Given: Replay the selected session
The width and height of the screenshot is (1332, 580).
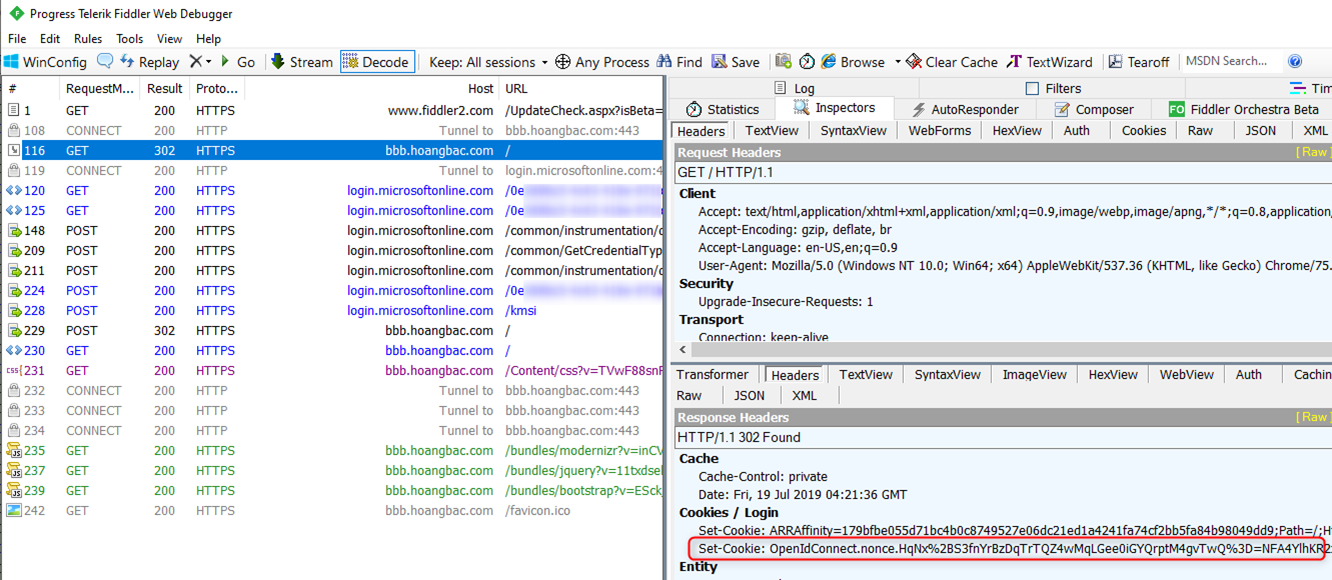Looking at the screenshot, I should tap(149, 62).
